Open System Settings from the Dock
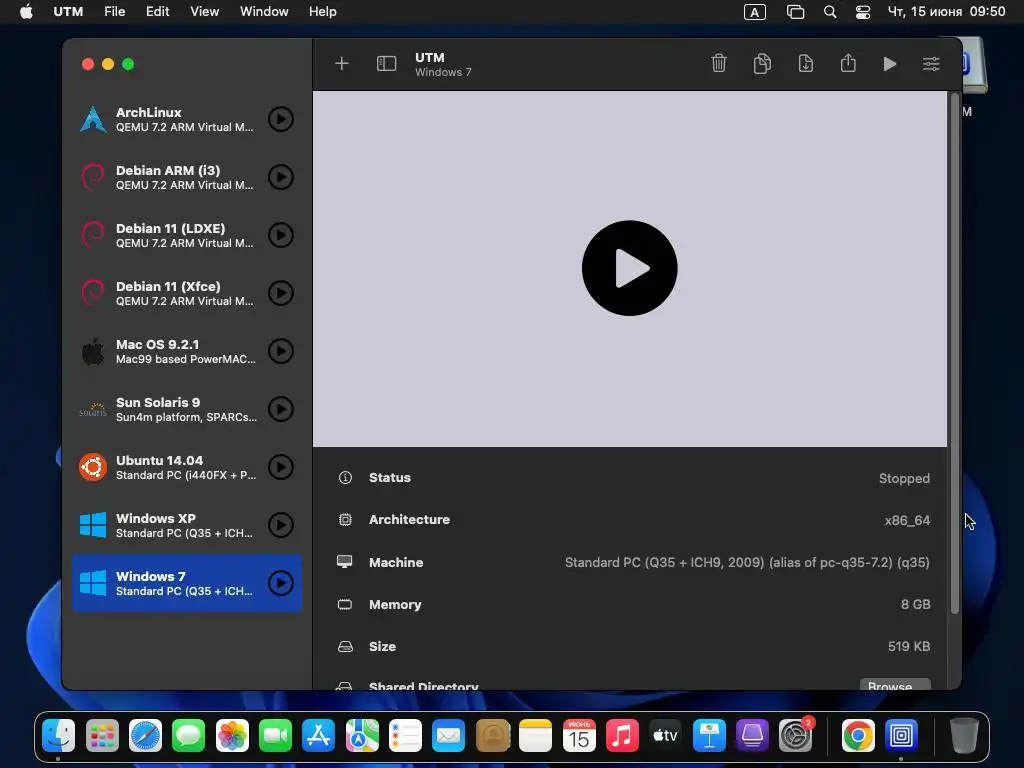The width and height of the screenshot is (1024, 768). click(x=795, y=736)
